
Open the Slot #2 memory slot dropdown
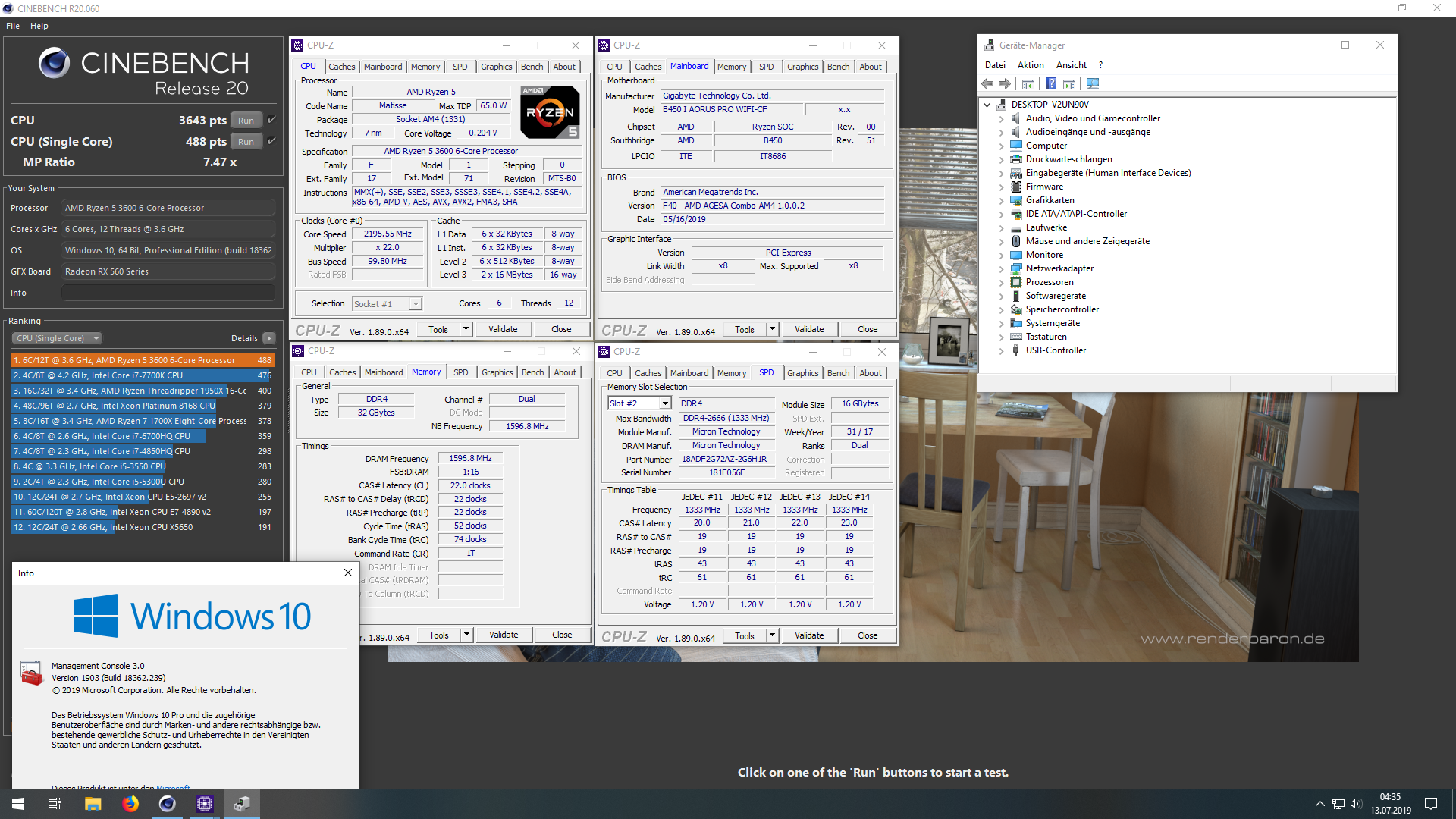665,403
